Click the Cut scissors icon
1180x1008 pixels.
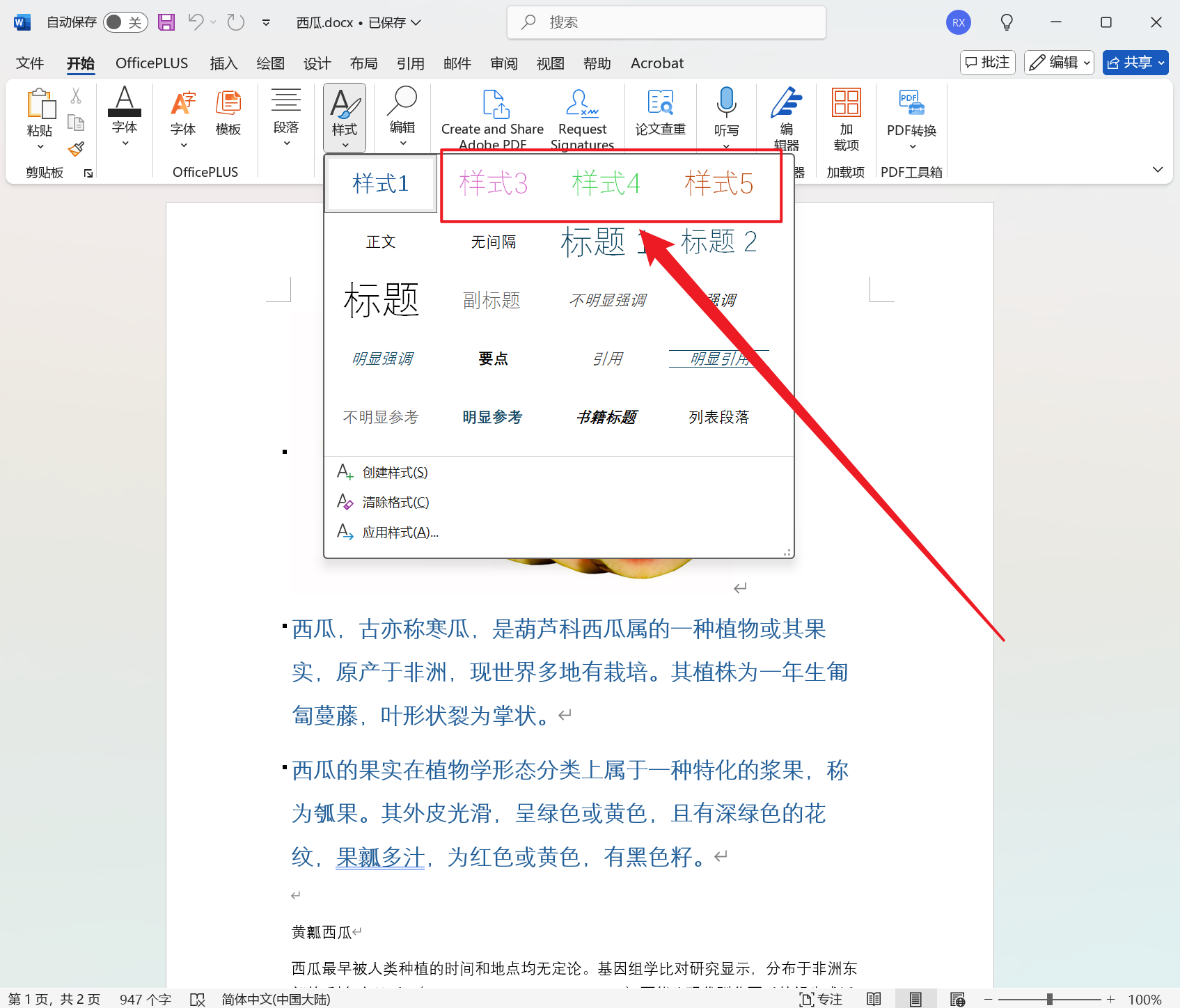click(77, 95)
